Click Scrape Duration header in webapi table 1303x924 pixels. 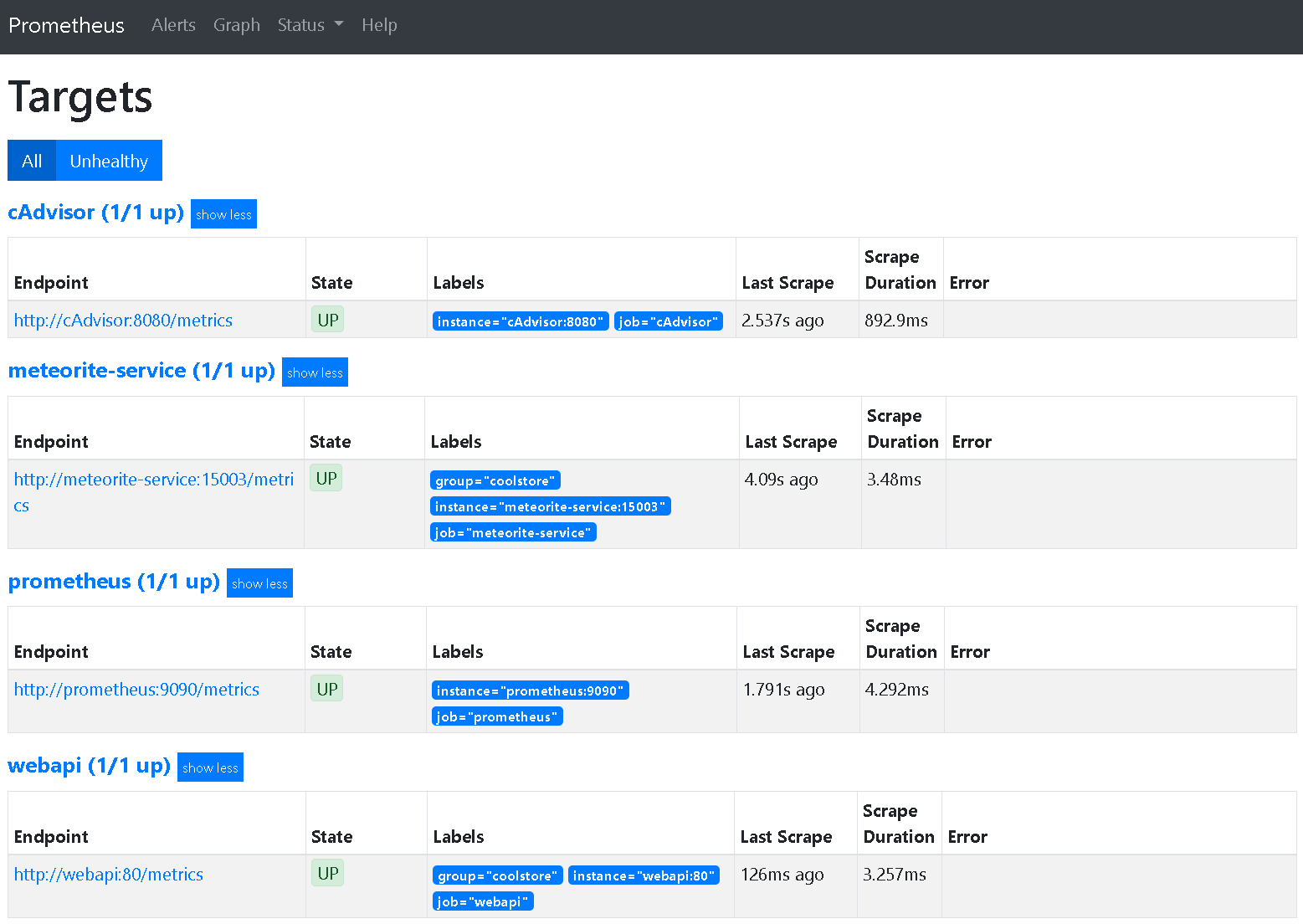[899, 824]
